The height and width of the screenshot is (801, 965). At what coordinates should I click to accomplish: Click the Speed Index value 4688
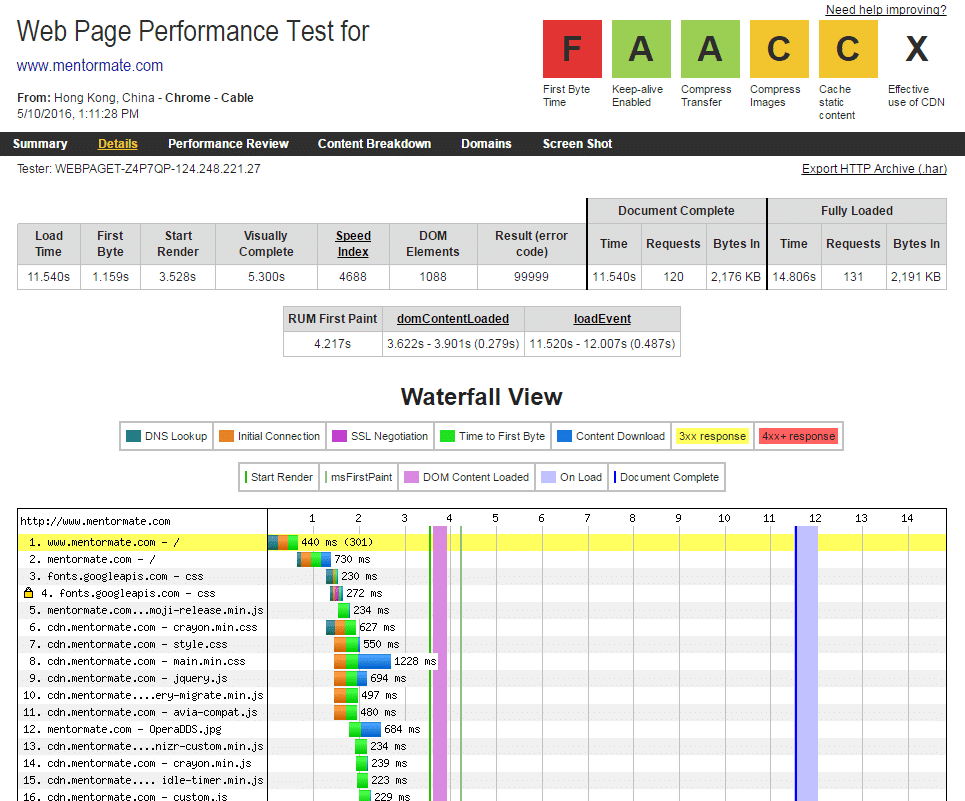(353, 277)
